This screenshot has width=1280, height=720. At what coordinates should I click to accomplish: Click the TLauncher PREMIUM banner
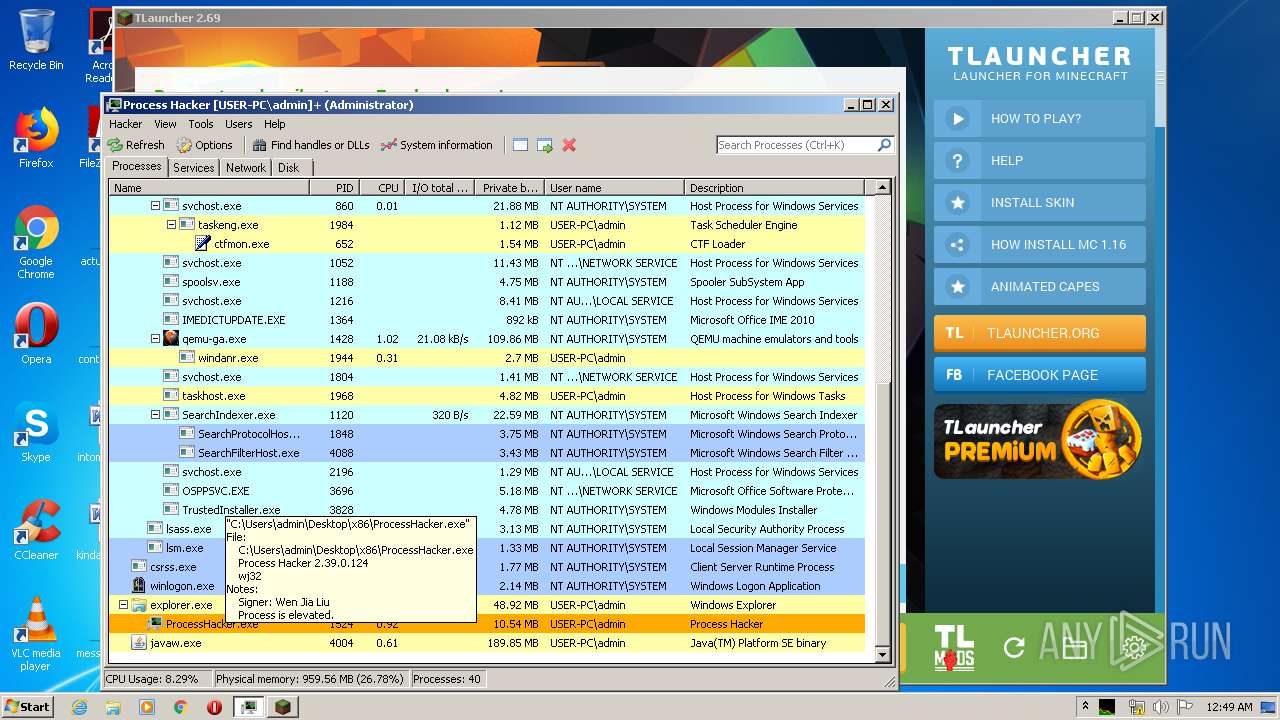pyautogui.click(x=1040, y=440)
